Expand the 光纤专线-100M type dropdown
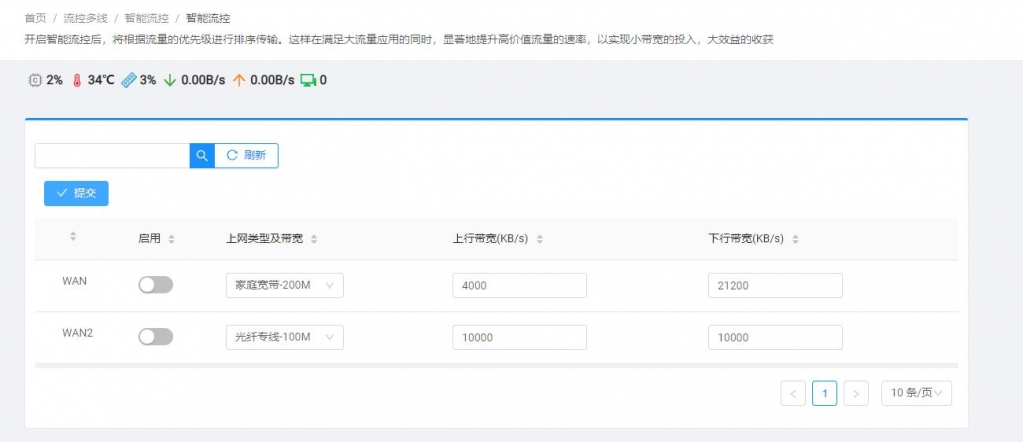The width and height of the screenshot is (1023, 442). [285, 337]
